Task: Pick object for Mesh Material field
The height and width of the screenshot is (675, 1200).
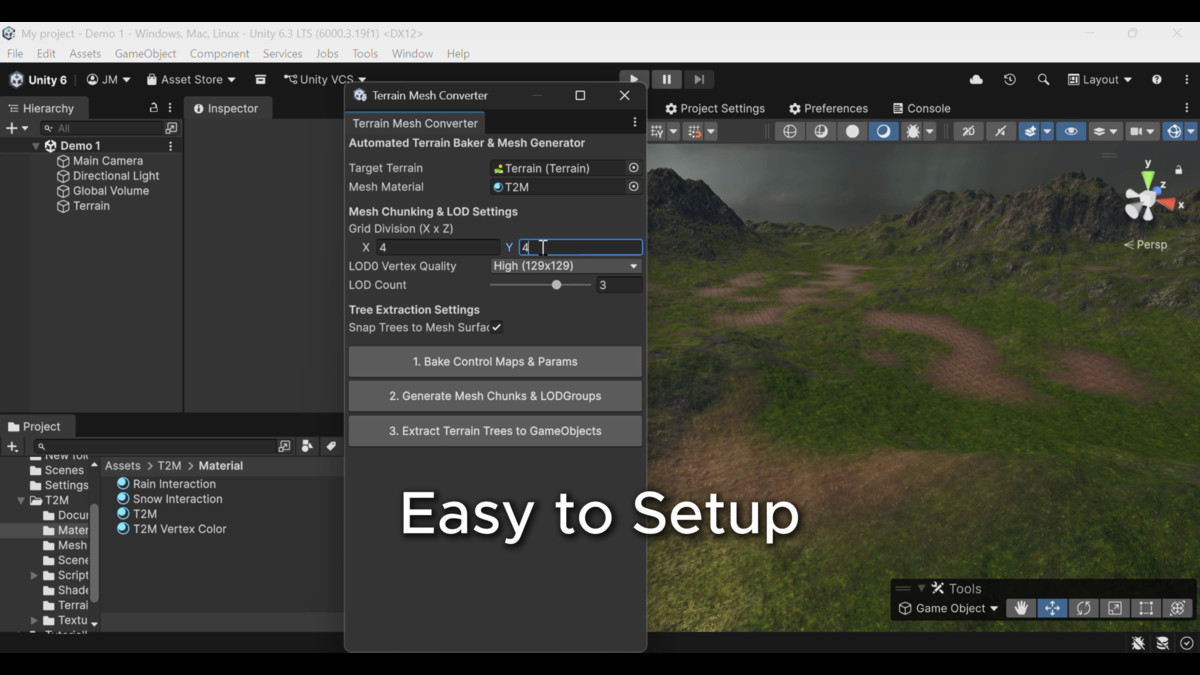Action: 633,187
